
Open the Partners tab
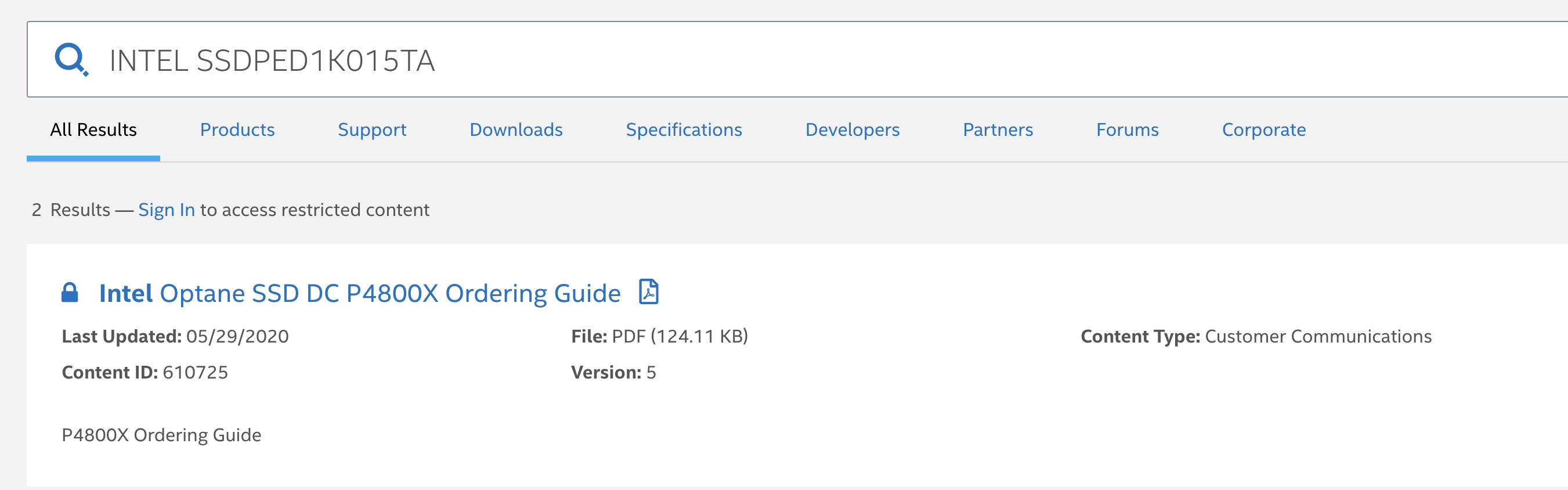998,129
